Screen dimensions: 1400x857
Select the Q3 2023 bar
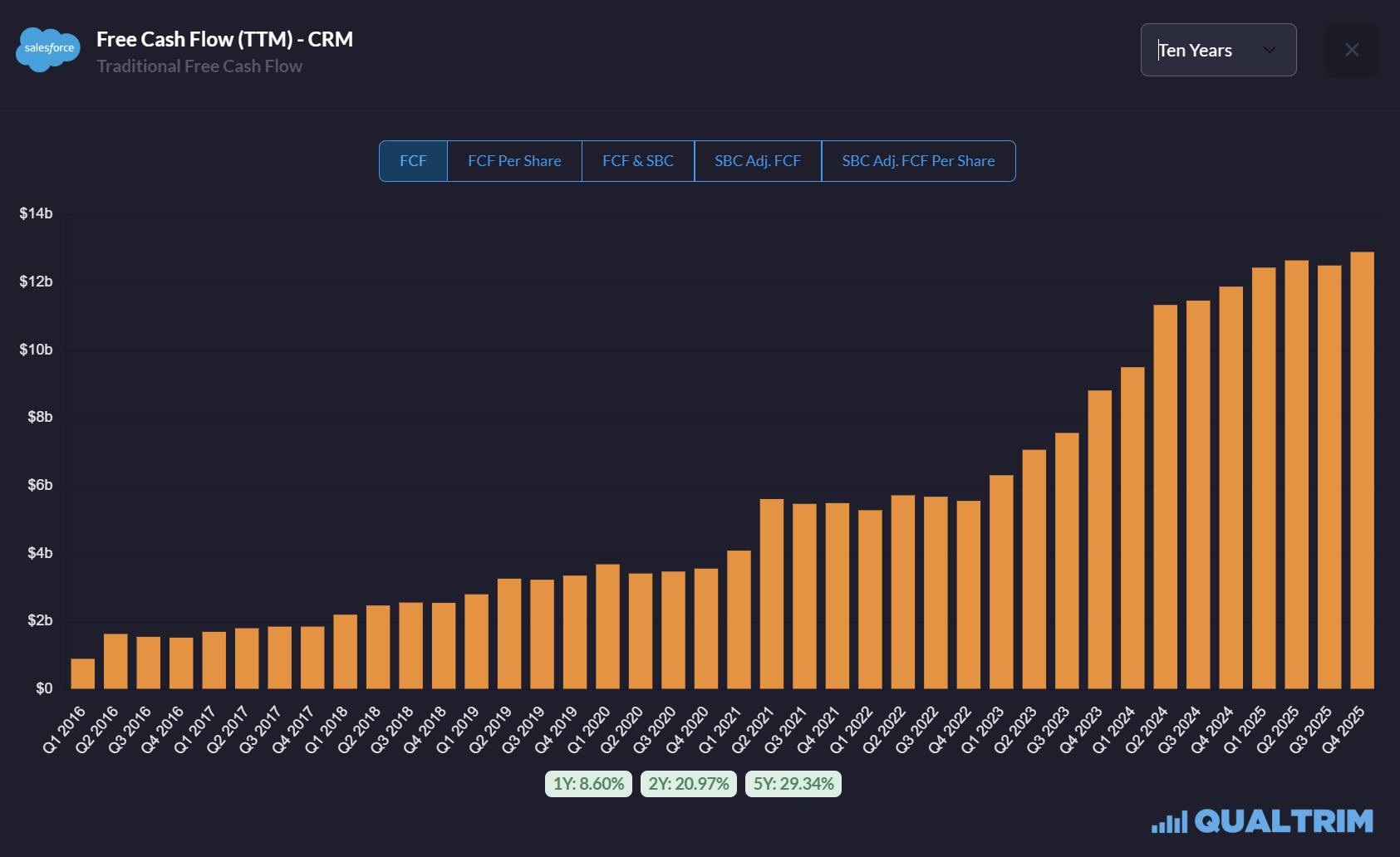(1068, 561)
